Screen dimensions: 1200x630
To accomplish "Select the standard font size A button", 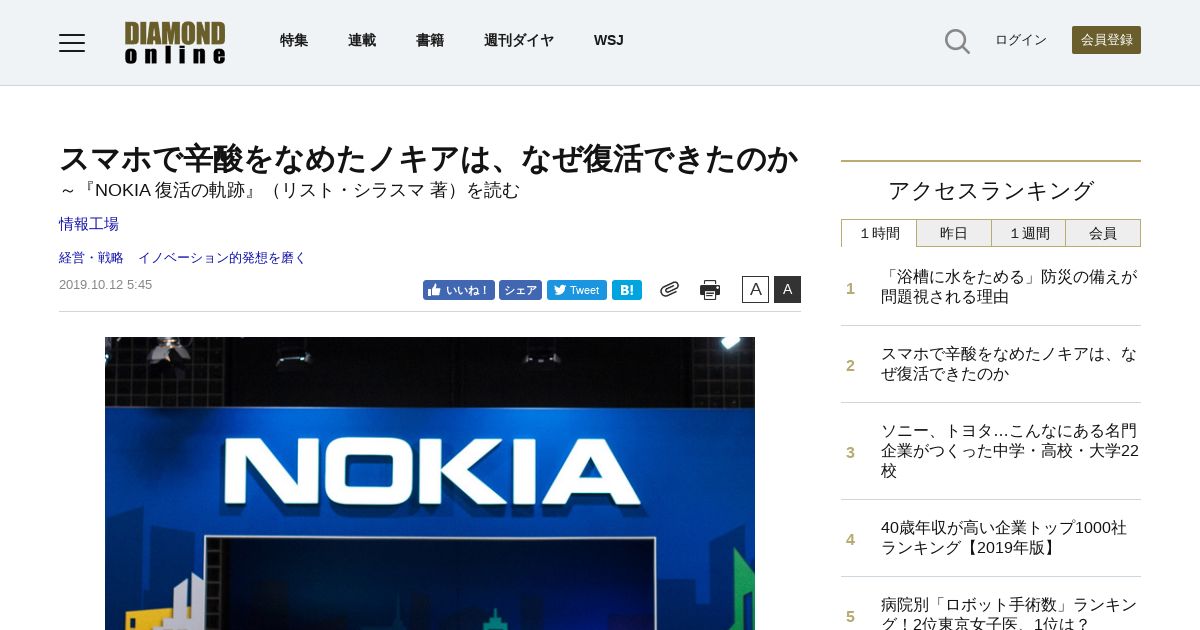I will [755, 289].
